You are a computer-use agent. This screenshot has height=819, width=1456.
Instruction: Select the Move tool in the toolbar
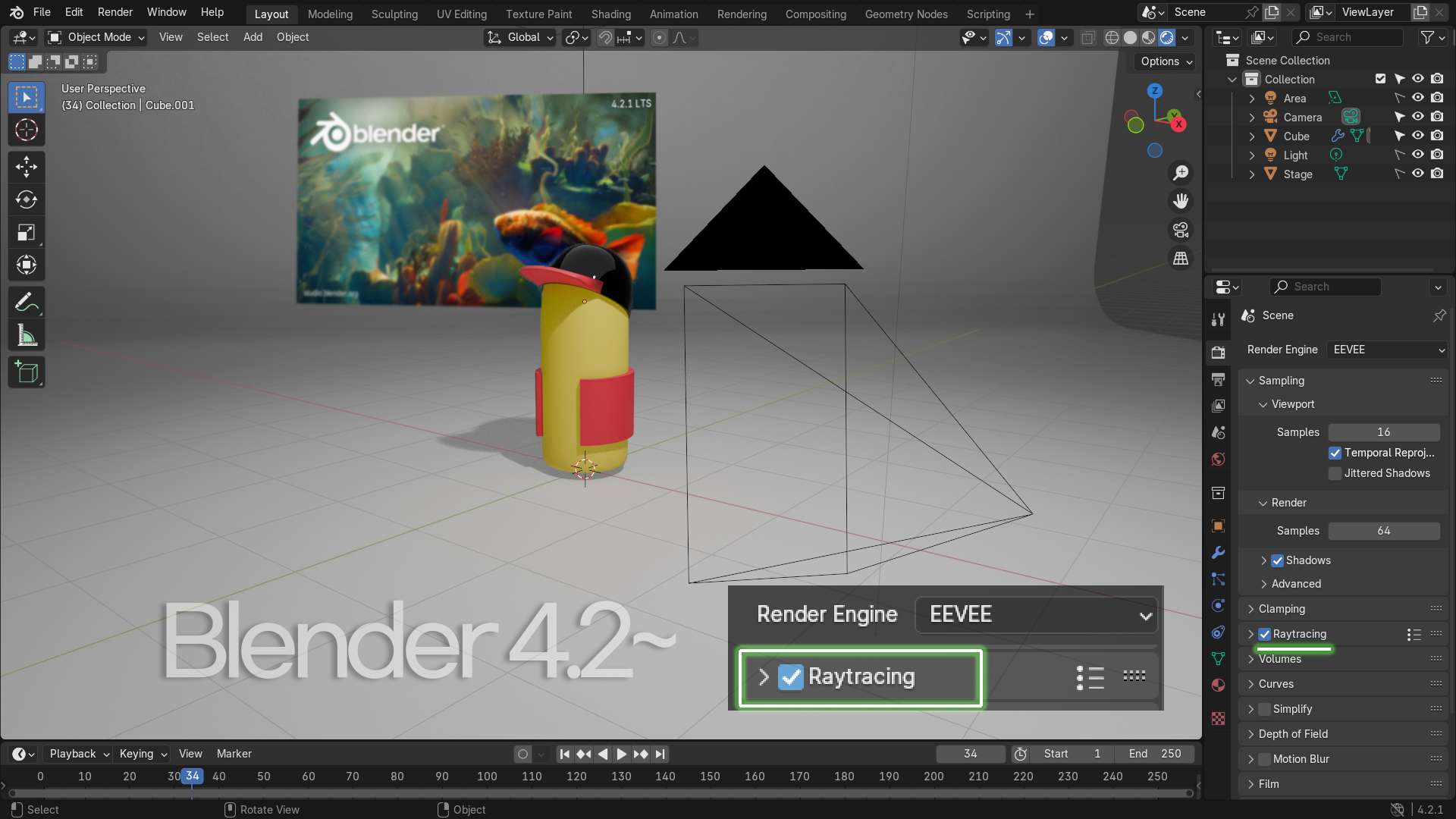coord(27,167)
